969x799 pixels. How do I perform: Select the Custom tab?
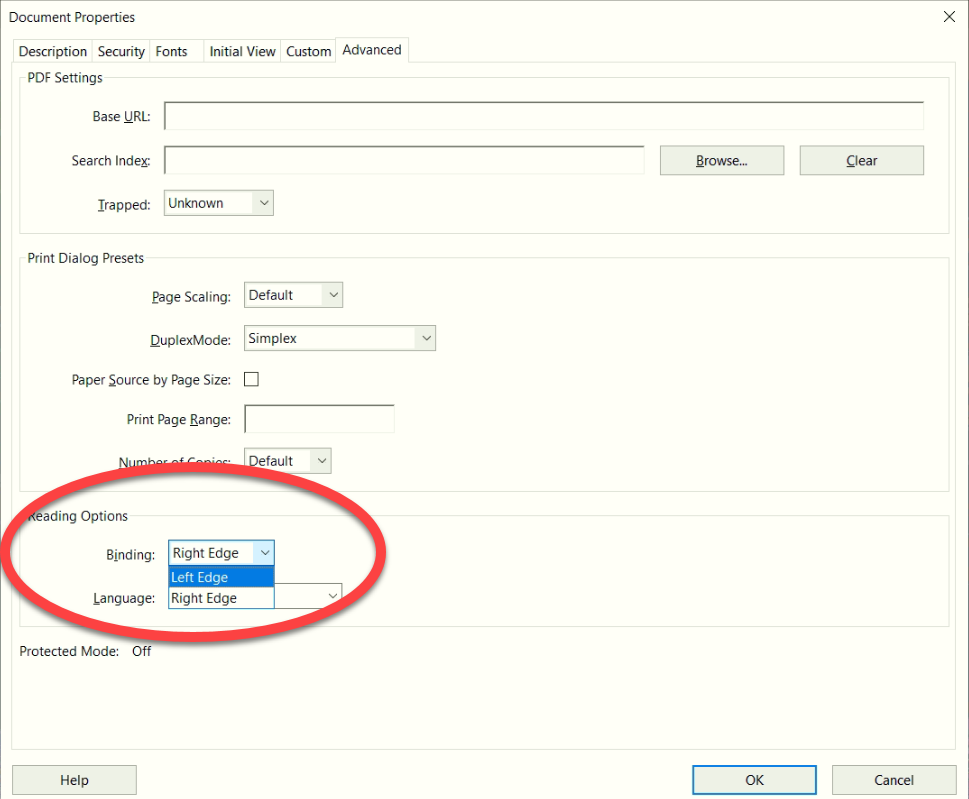(308, 51)
